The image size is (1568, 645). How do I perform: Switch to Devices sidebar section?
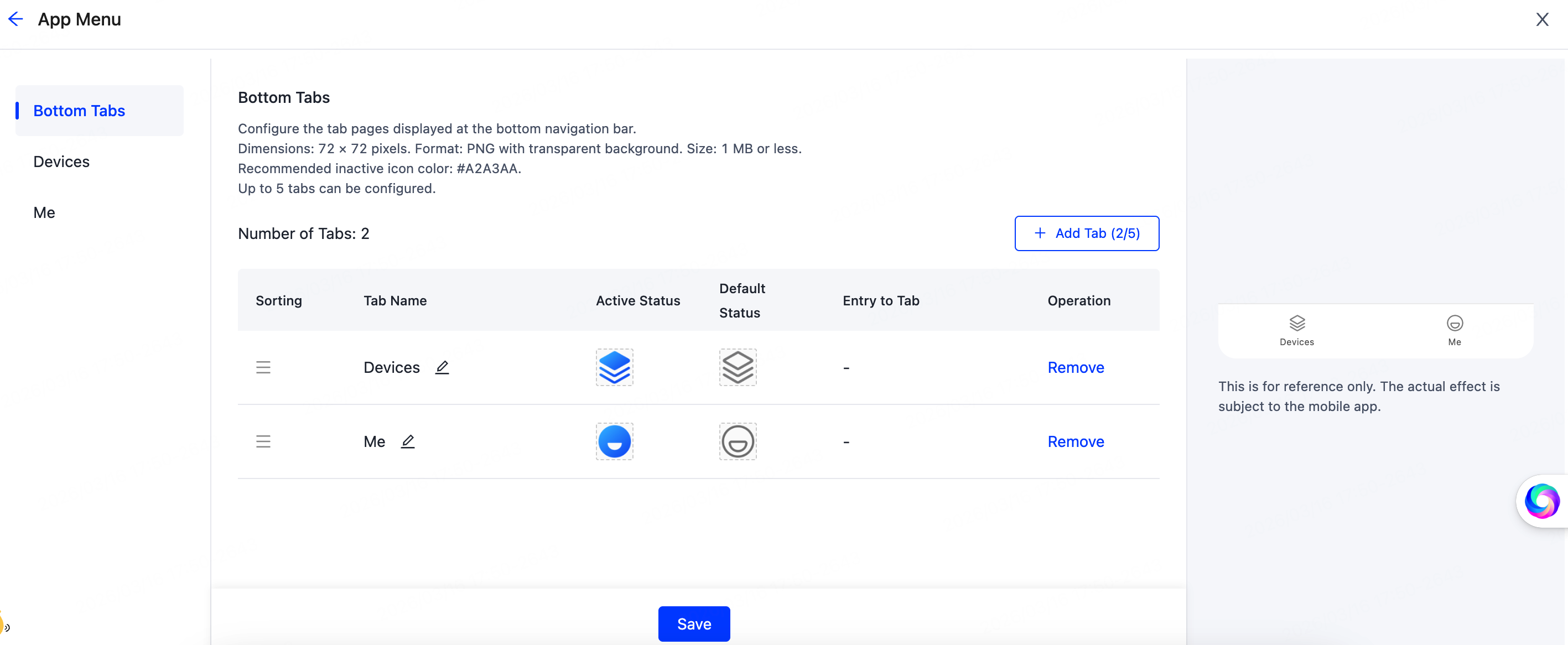point(61,162)
